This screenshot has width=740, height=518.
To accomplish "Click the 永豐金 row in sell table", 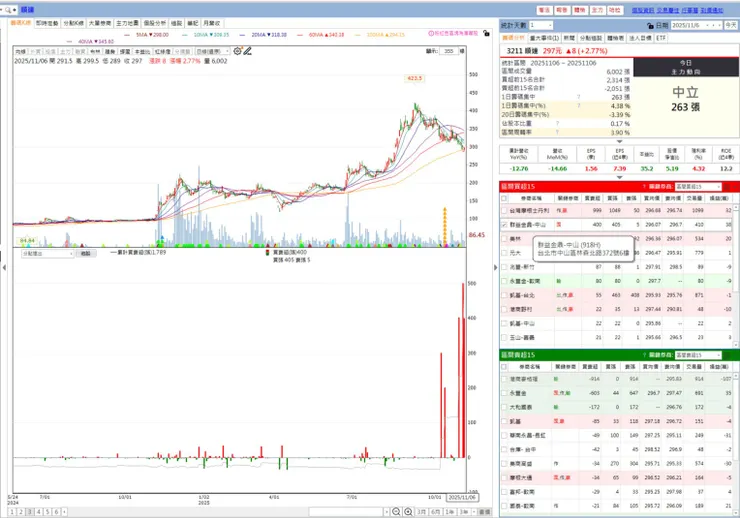I will pos(616,393).
